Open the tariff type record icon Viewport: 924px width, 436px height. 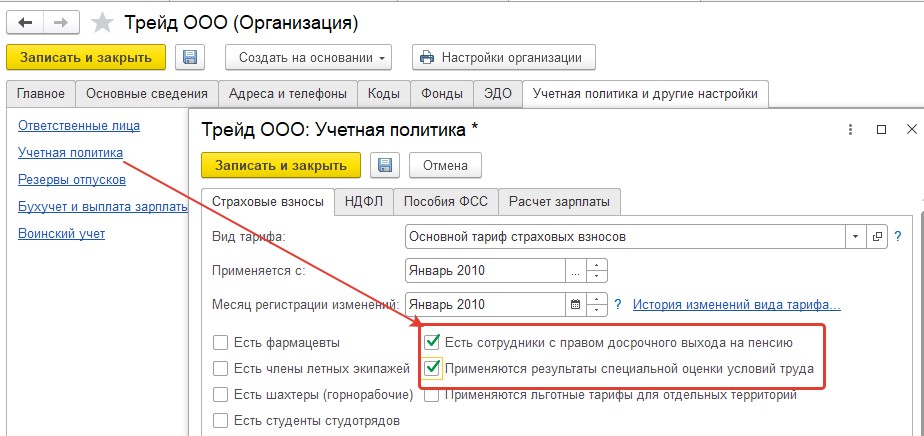(876, 237)
